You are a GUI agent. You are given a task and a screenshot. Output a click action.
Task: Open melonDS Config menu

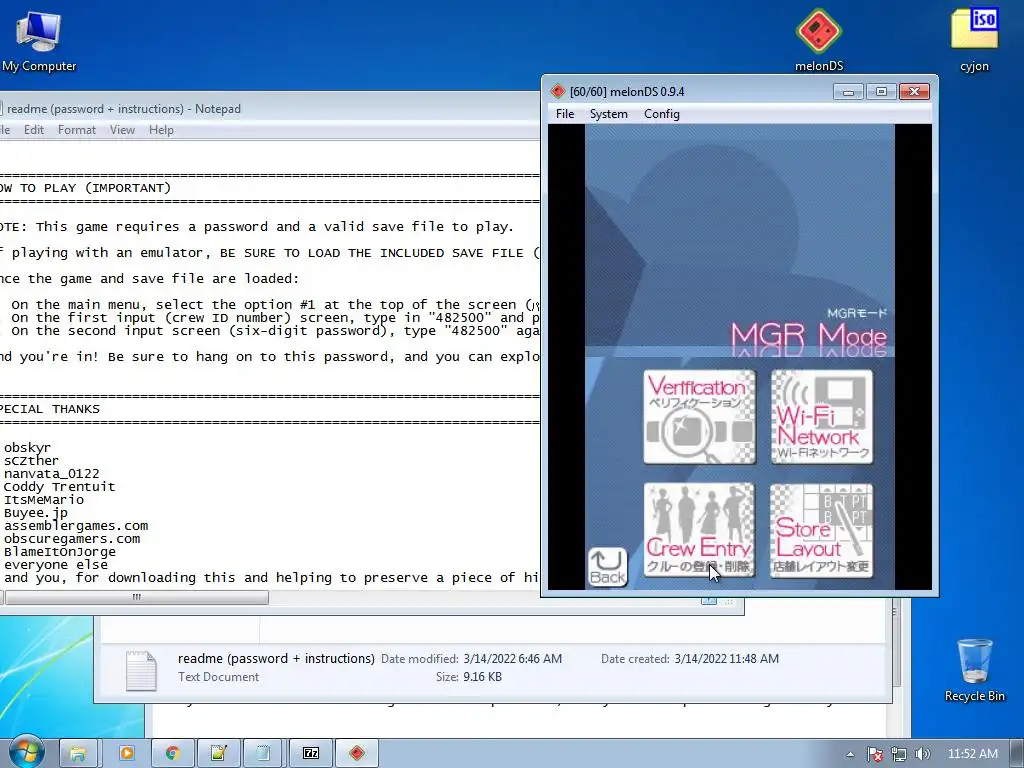[662, 114]
